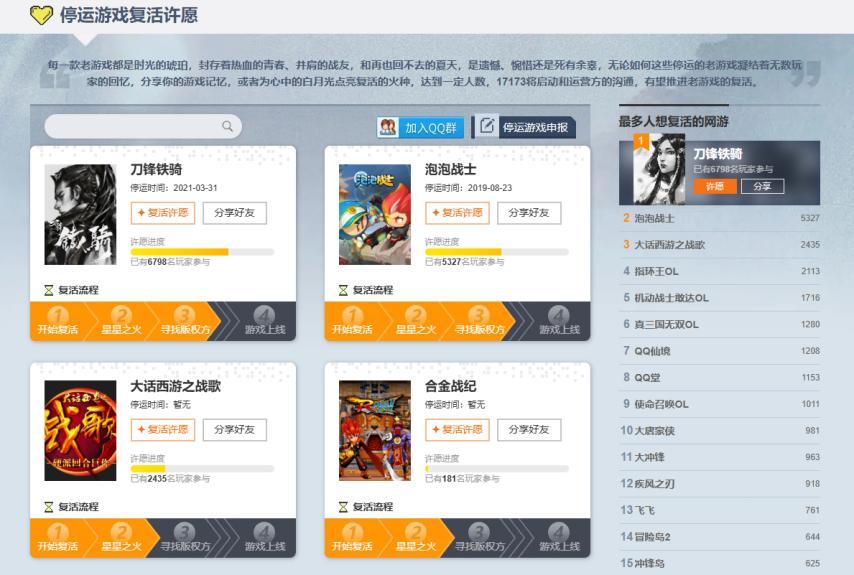
Task: Click 加入QQ群 button
Action: (x=420, y=127)
